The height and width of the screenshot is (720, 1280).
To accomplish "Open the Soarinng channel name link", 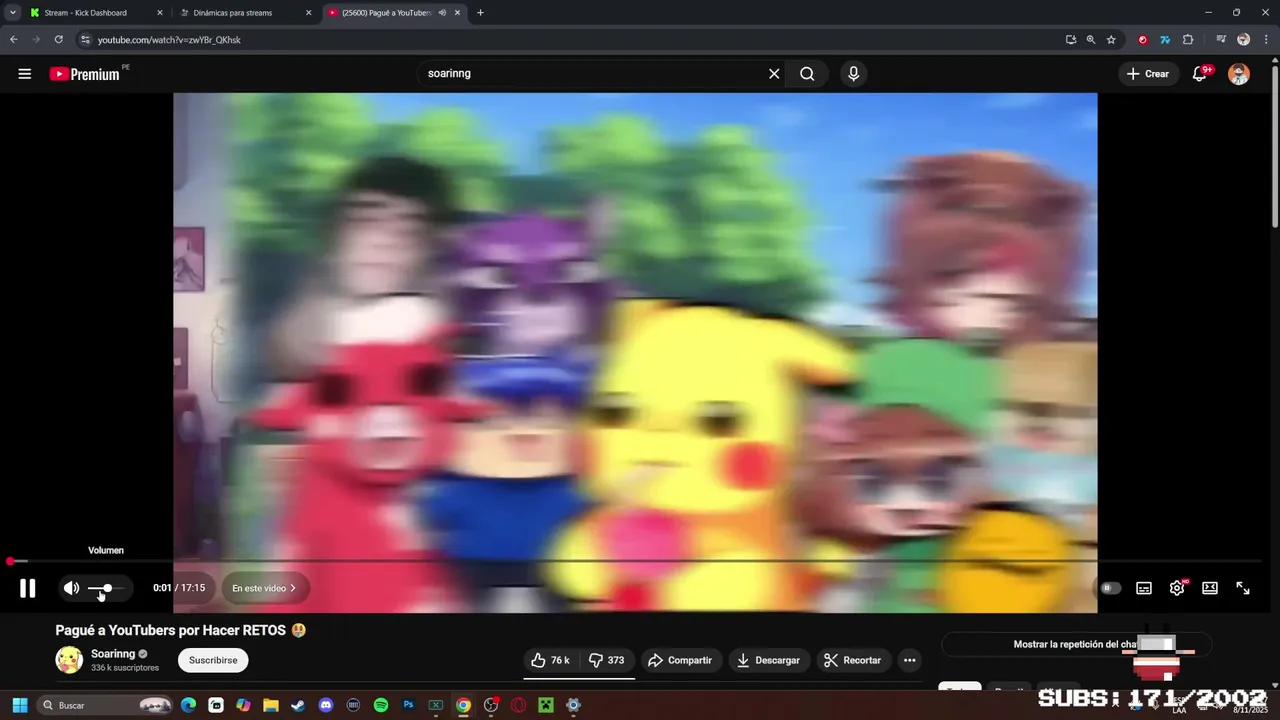I will (113, 654).
